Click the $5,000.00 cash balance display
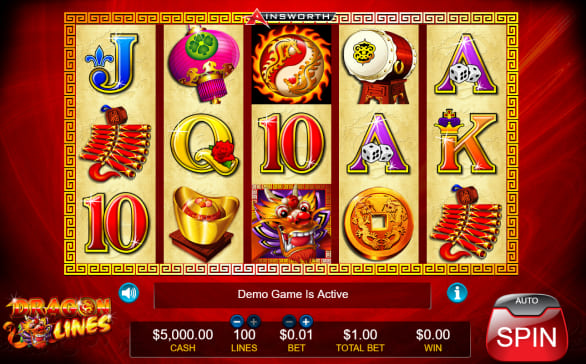Viewport: 586px width, 364px height. [183, 334]
